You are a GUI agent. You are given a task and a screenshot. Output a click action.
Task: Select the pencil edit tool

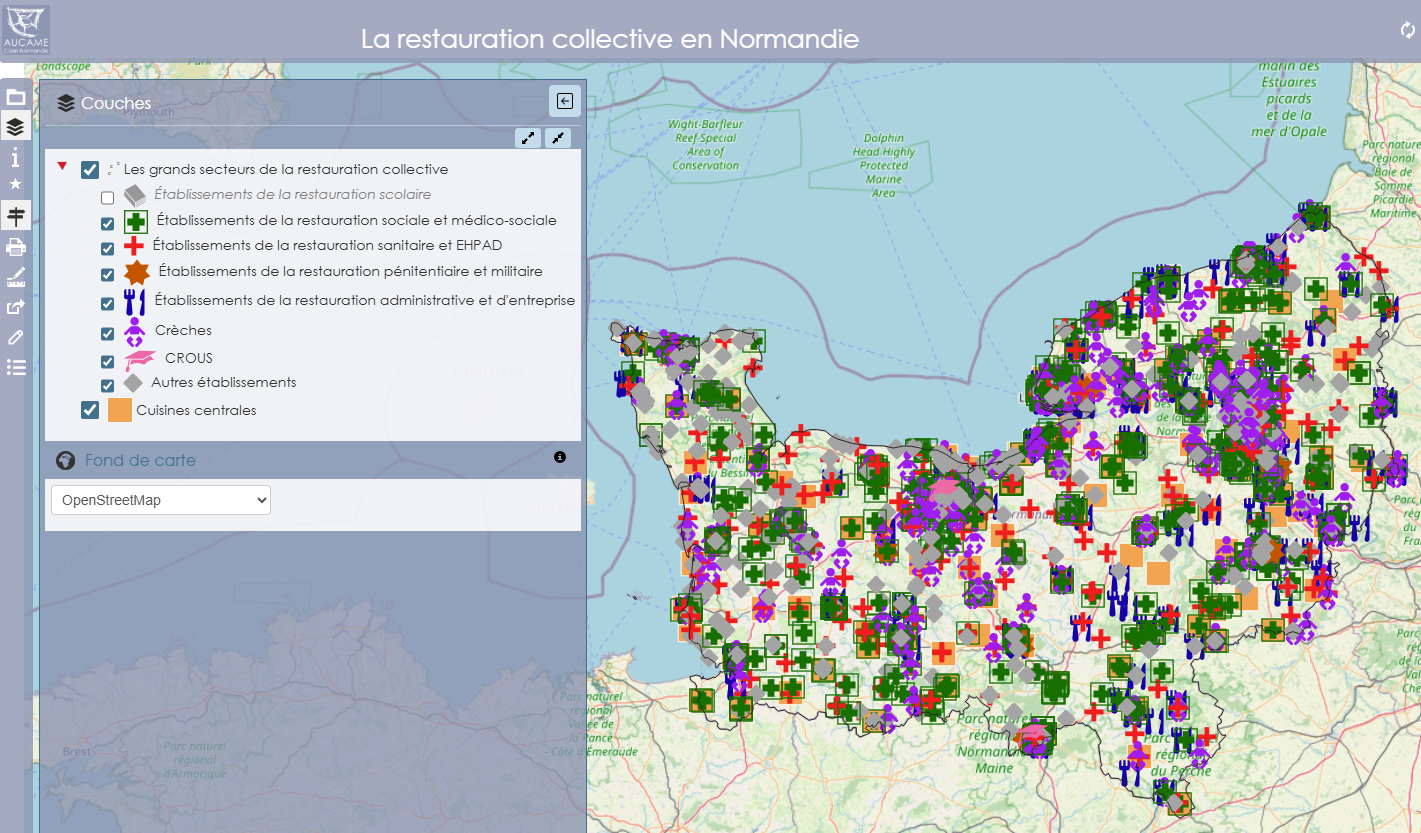pyautogui.click(x=15, y=337)
